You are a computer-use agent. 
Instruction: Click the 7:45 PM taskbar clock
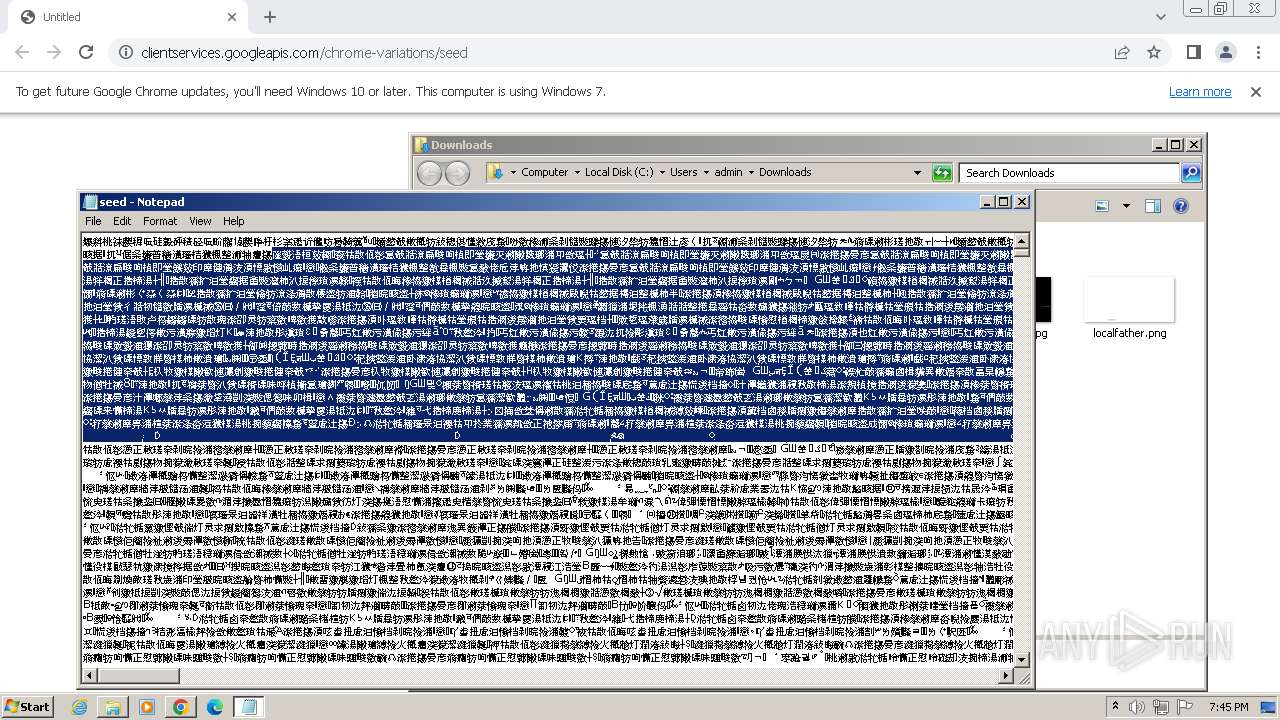[1229, 707]
